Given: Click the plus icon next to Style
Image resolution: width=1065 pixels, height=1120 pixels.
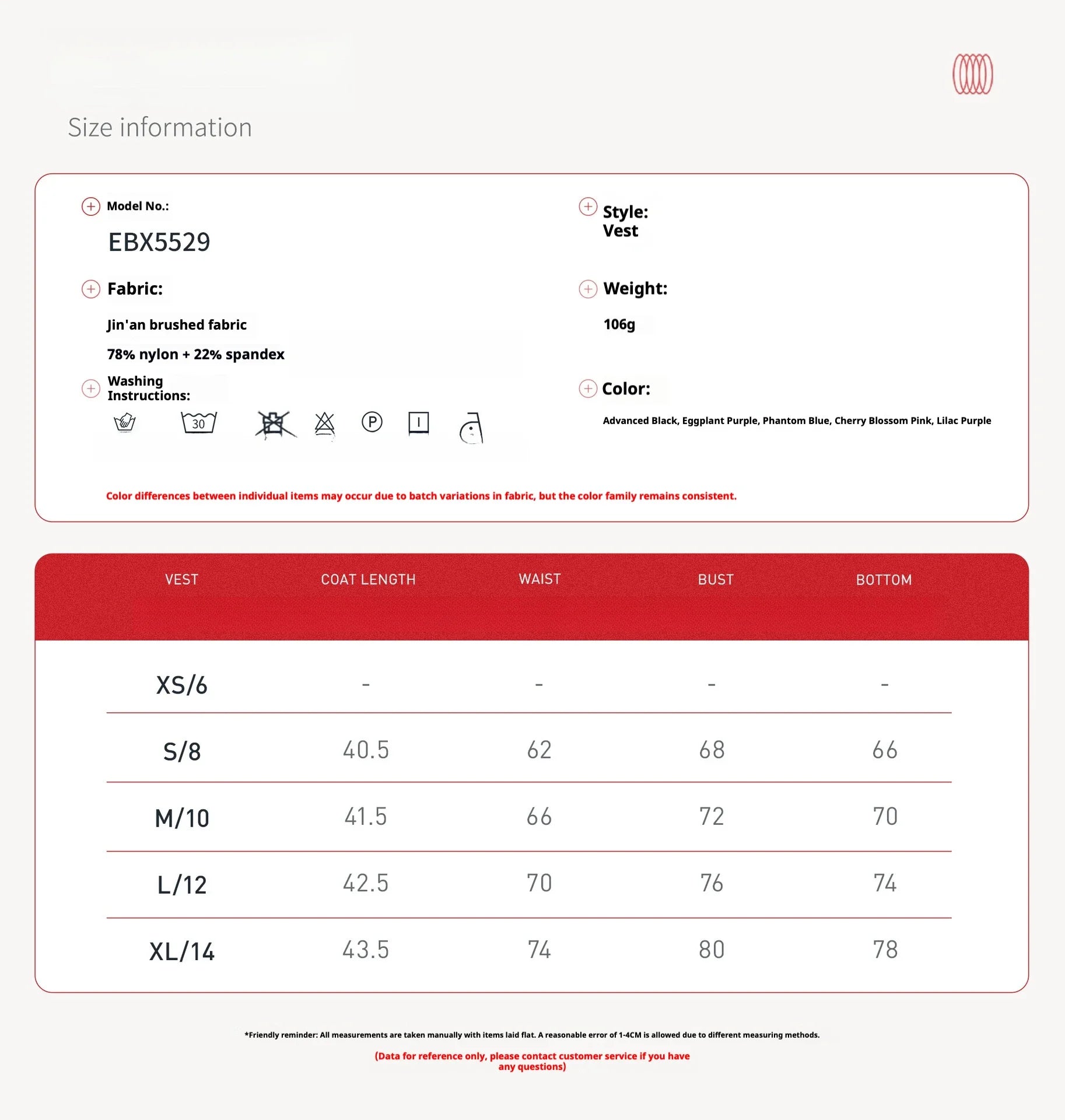Looking at the screenshot, I should pyautogui.click(x=587, y=206).
